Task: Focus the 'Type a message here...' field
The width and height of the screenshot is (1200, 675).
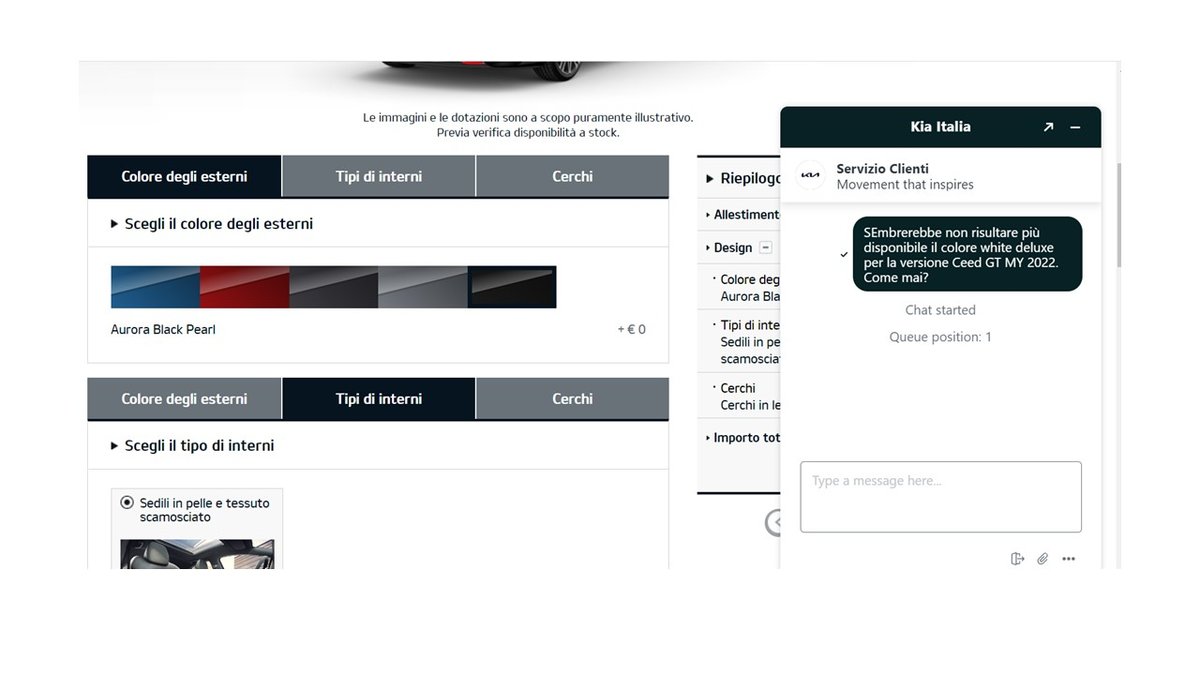Action: [941, 497]
